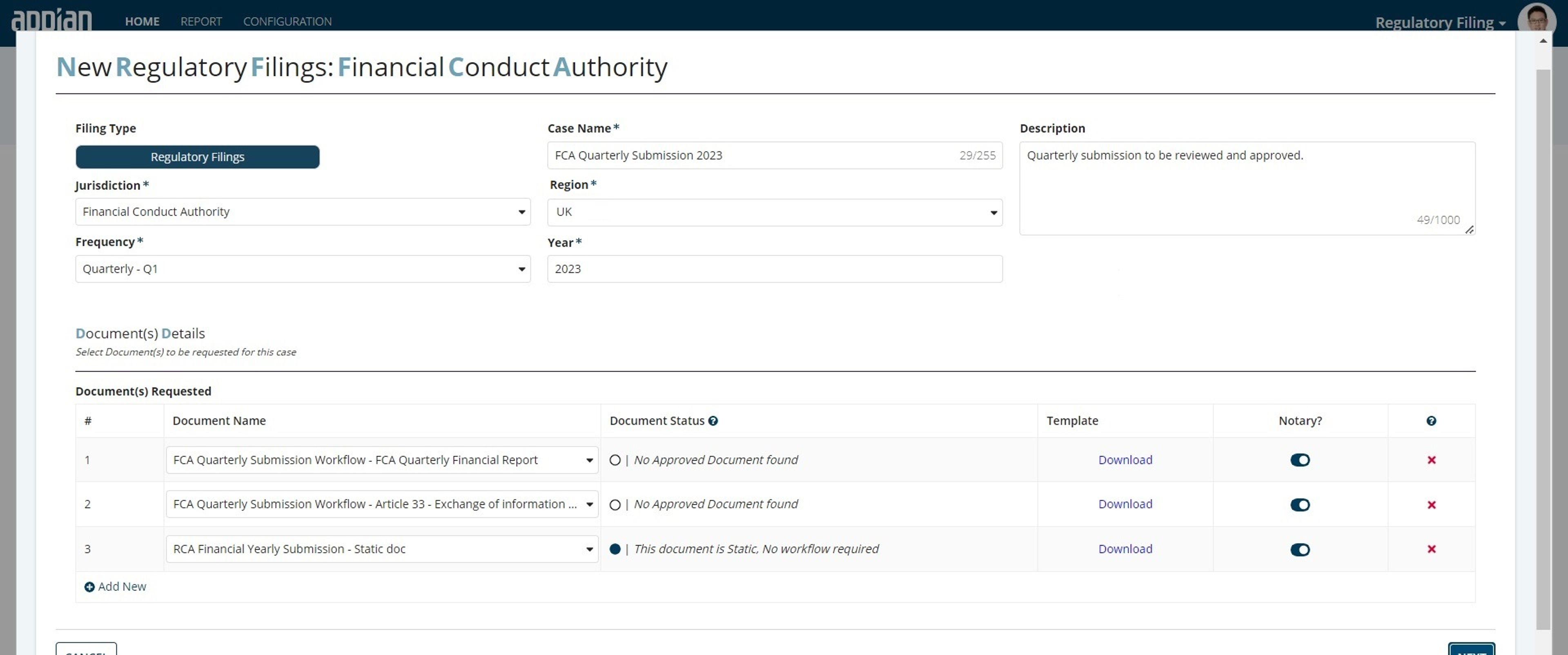The height and width of the screenshot is (655, 1568).
Task: Toggle Notary switch for Article 33 document
Action: click(1300, 505)
